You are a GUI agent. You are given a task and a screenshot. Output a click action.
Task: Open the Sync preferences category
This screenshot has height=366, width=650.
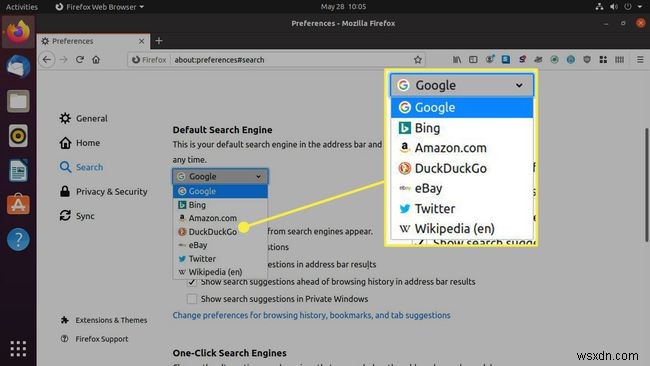(x=77, y=216)
